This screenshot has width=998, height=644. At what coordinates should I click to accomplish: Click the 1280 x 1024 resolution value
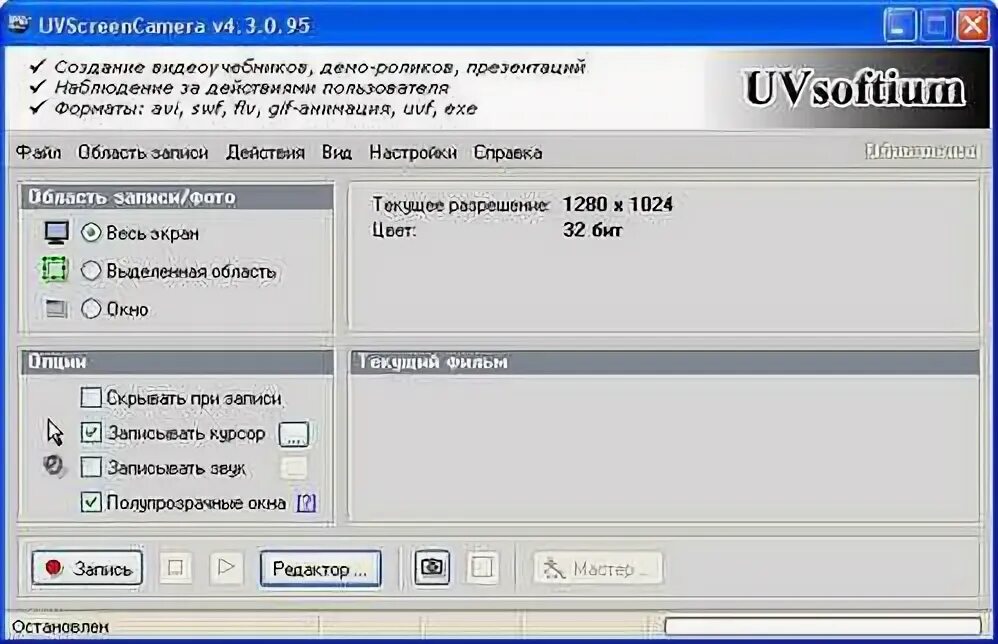[617, 204]
